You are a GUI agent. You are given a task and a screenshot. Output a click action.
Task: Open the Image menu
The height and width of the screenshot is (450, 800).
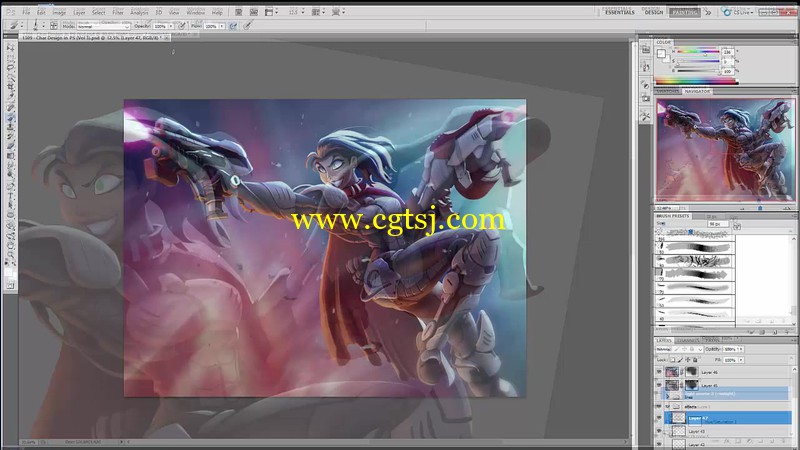(59, 12)
